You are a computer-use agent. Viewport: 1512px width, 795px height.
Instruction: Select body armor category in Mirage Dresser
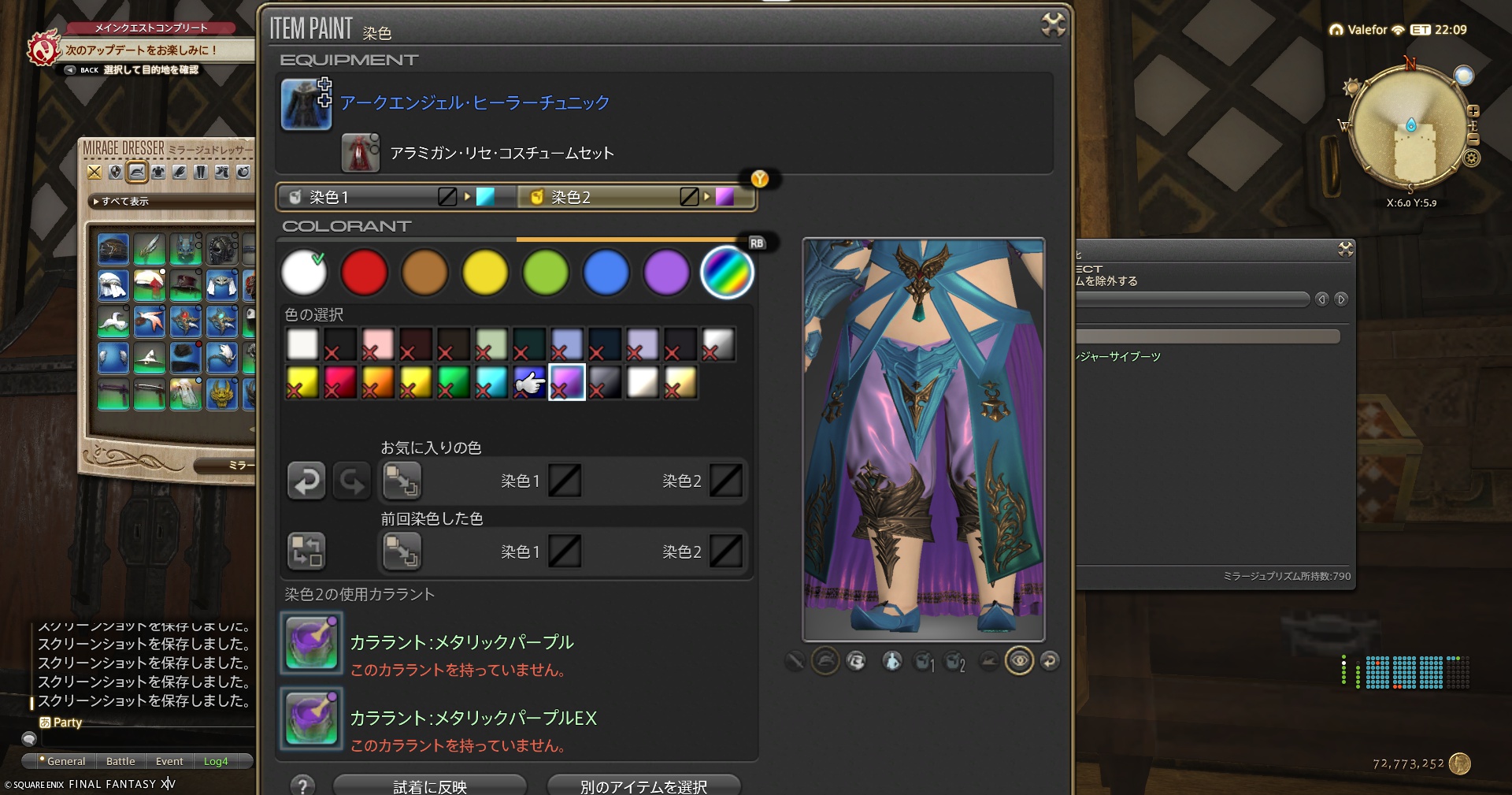pyautogui.click(x=158, y=172)
